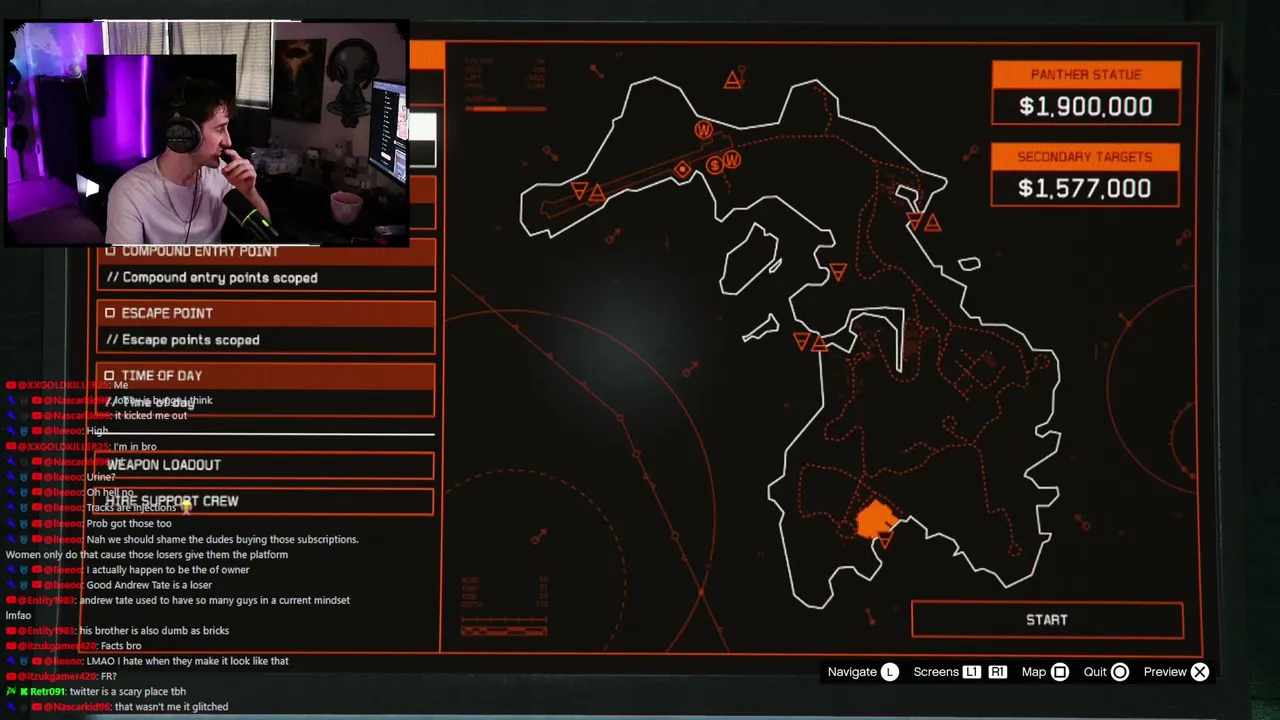Click the Map control label

(1034, 672)
